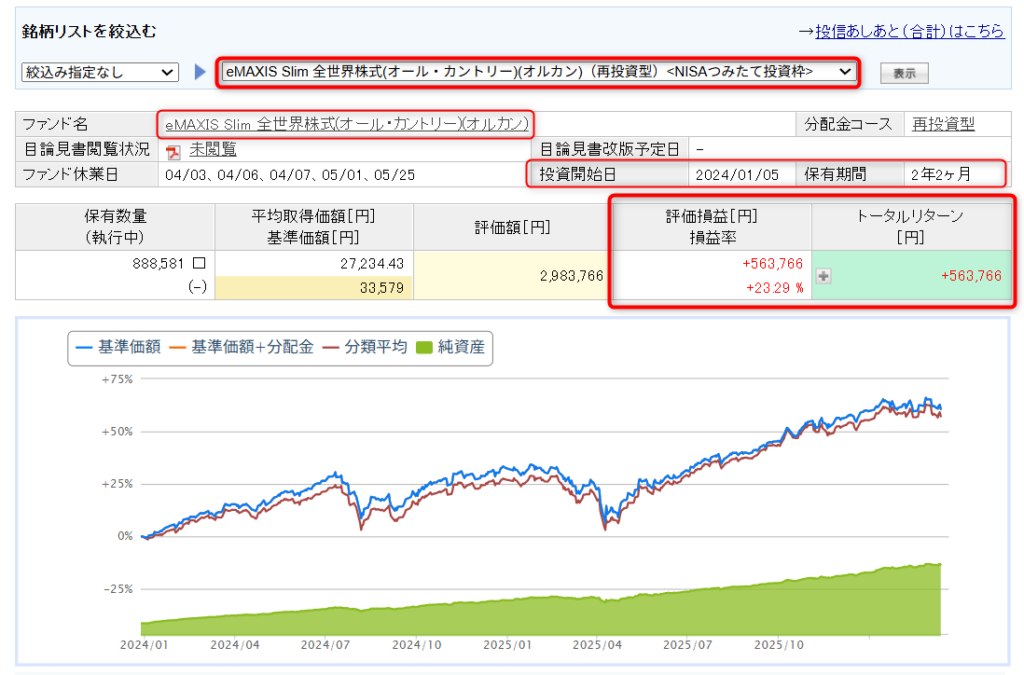The height and width of the screenshot is (675, 1024).
Task: Click the blue arrow next to the filter dropdown
Action: tap(200, 72)
